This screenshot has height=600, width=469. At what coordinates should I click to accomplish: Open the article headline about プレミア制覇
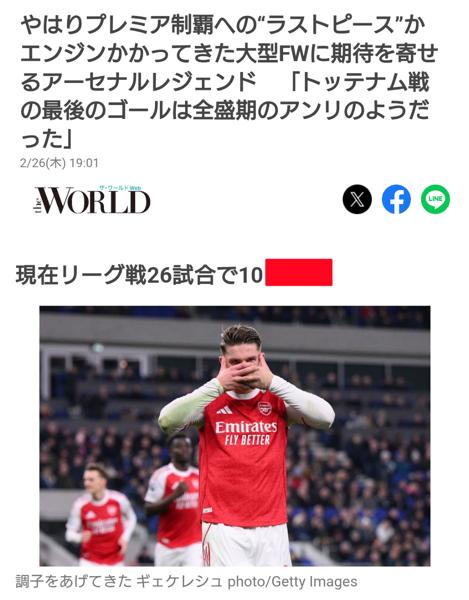click(x=230, y=82)
